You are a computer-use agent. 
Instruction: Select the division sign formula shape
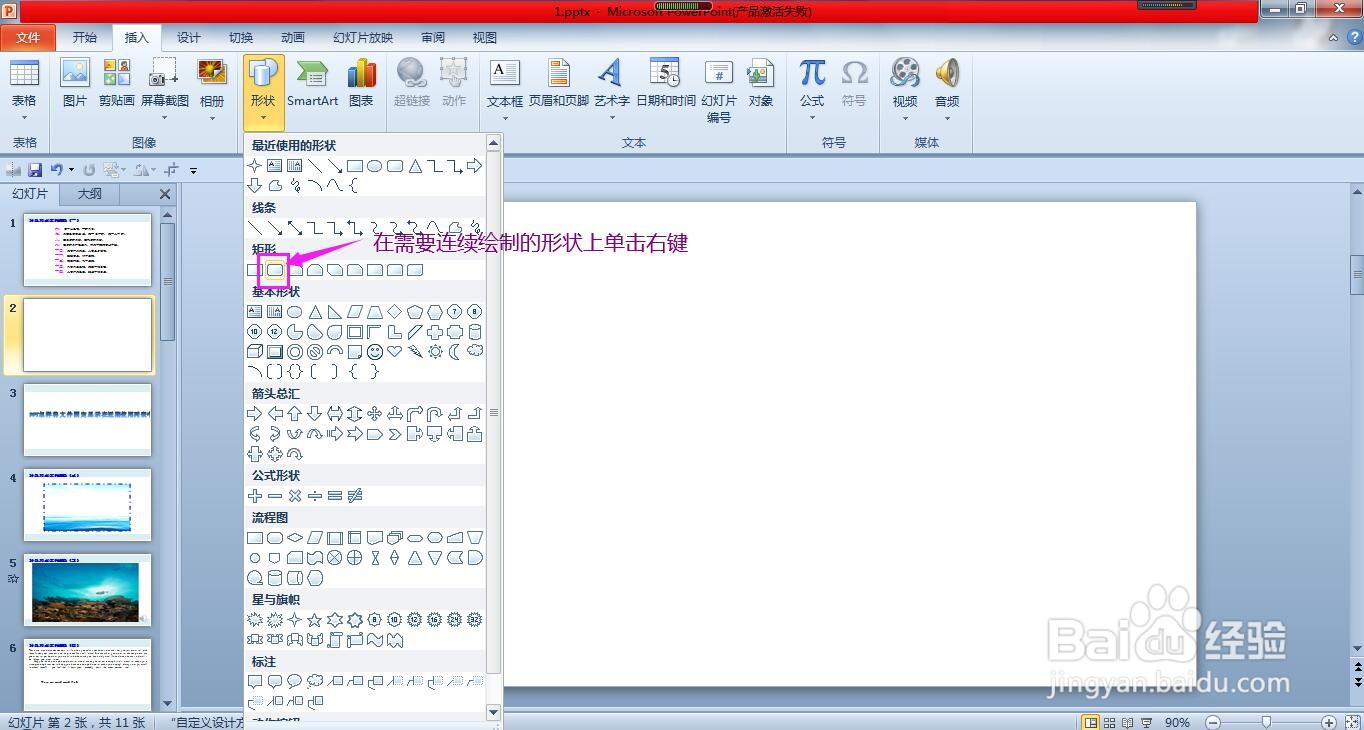[x=315, y=496]
